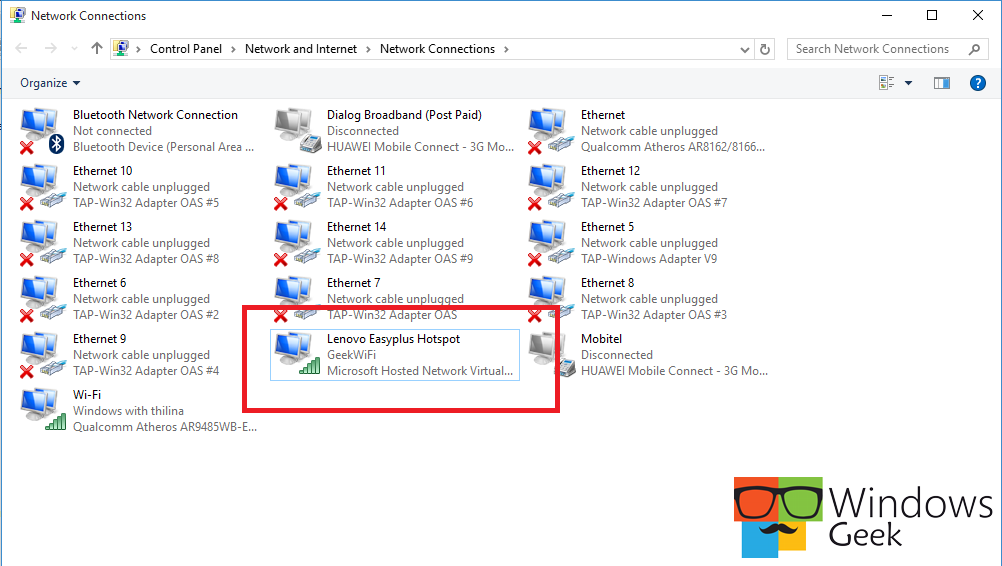Open the Help question mark icon
The height and width of the screenshot is (566, 1002).
pyautogui.click(x=978, y=83)
